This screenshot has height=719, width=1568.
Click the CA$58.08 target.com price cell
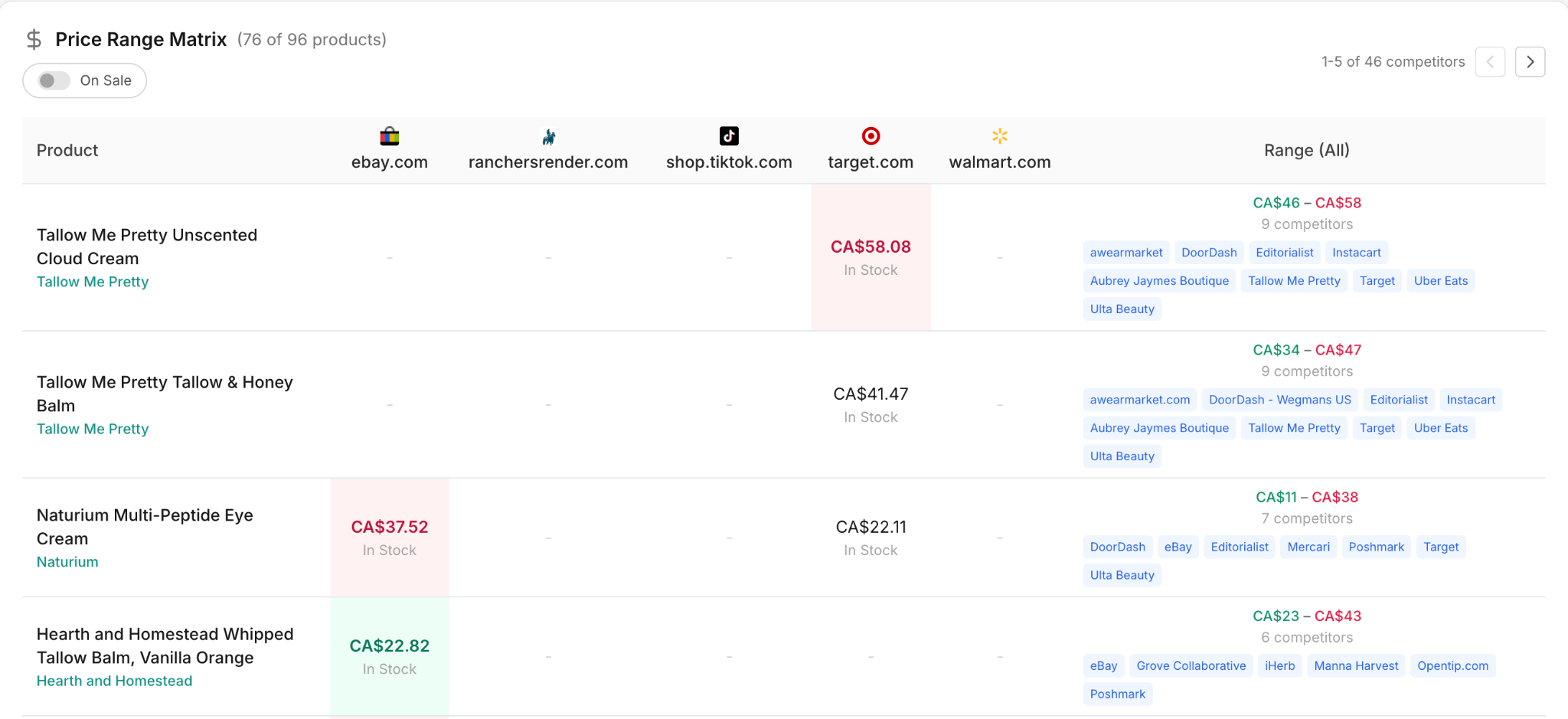point(871,257)
